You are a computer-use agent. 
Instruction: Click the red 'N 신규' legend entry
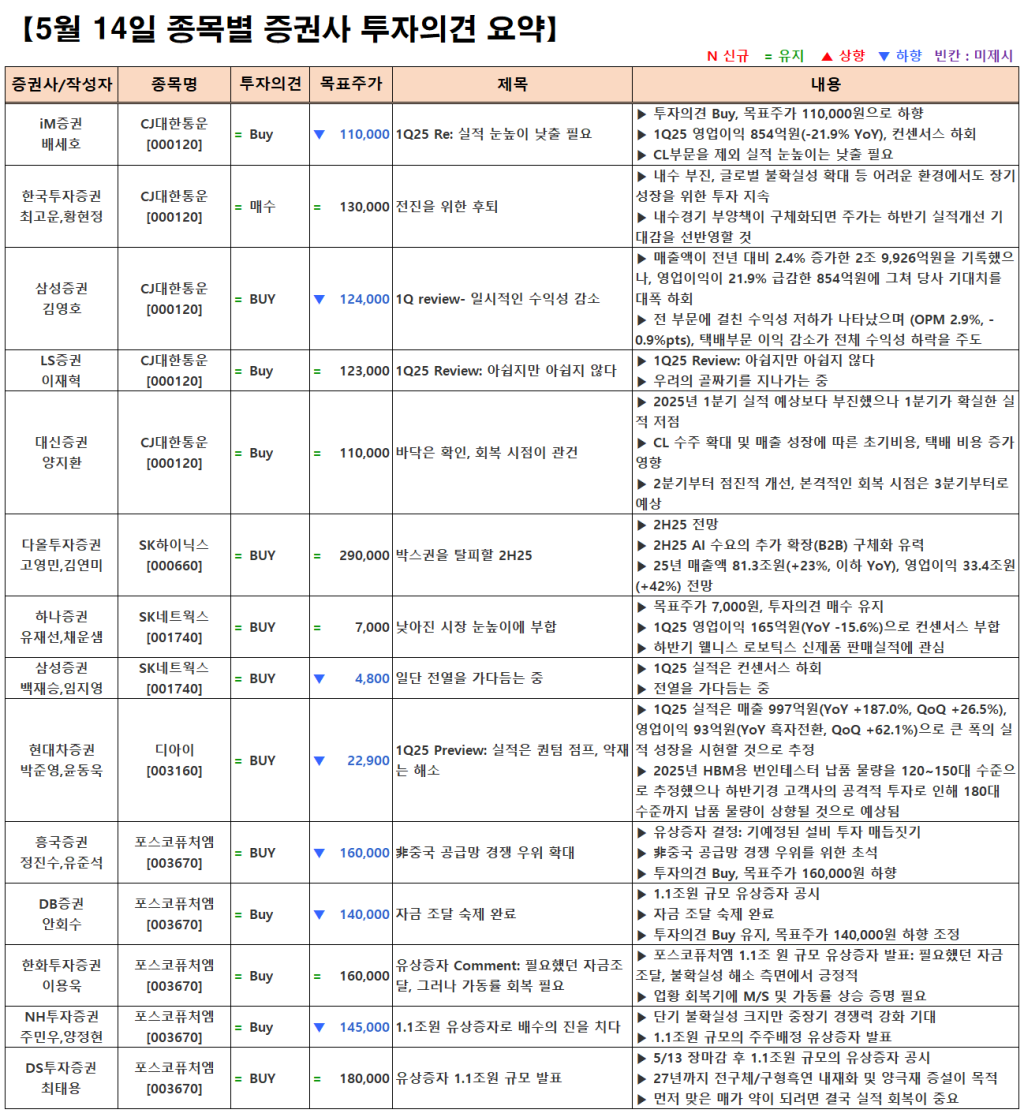coord(728,56)
